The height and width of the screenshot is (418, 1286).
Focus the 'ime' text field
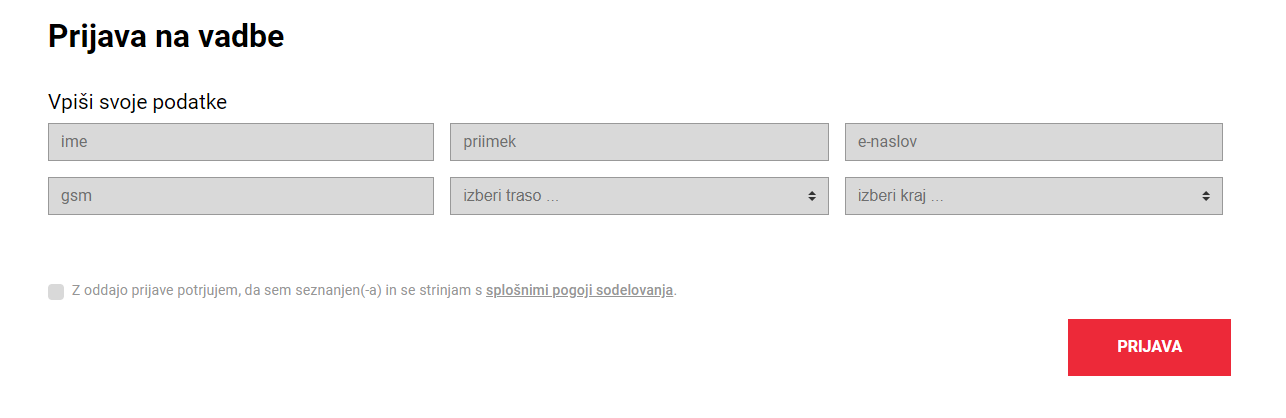click(241, 142)
